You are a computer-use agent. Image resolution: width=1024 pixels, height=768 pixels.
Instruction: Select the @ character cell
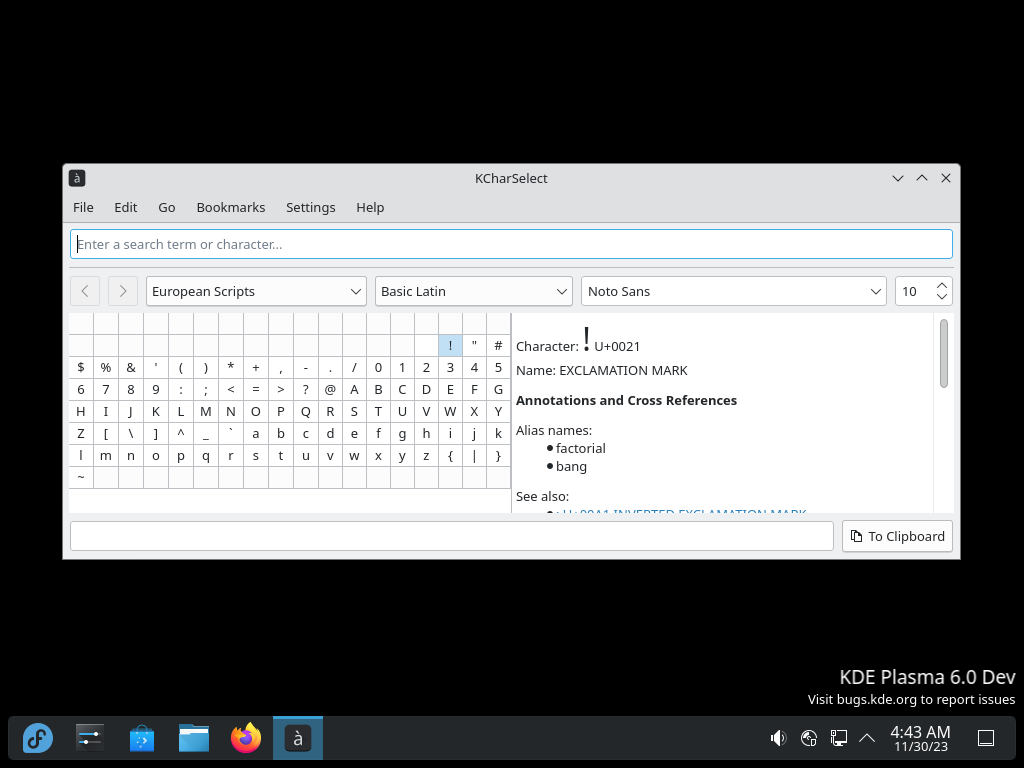click(330, 390)
